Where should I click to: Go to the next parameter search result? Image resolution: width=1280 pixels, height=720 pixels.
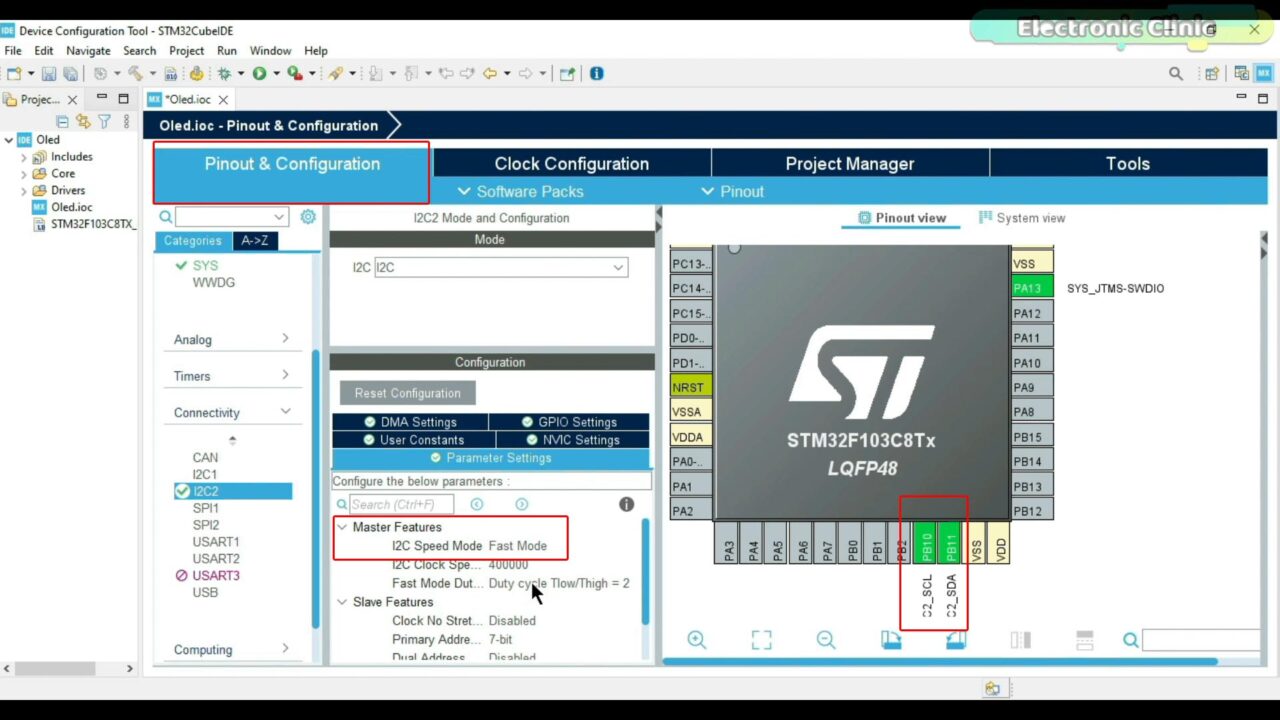pyautogui.click(x=521, y=505)
